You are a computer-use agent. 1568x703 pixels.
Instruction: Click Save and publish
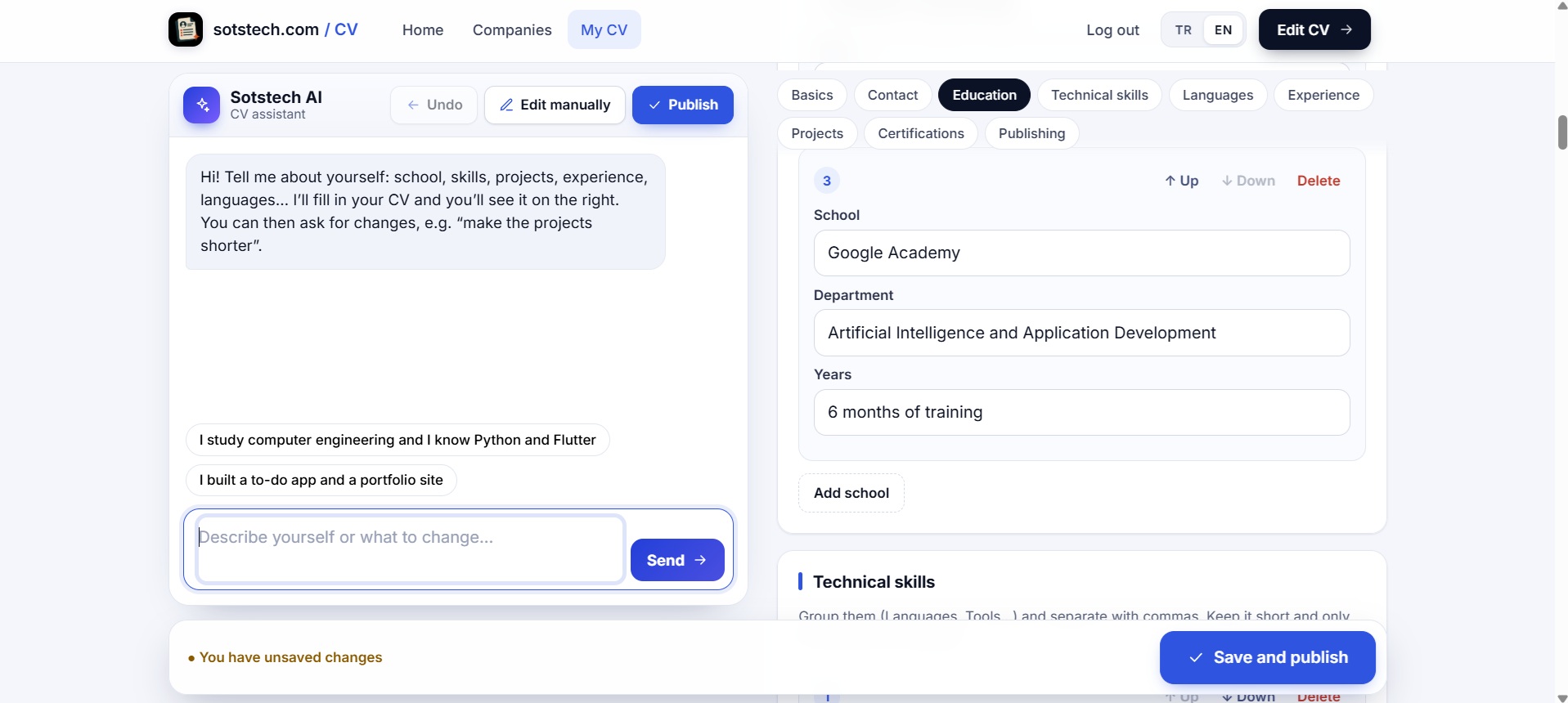tap(1267, 657)
